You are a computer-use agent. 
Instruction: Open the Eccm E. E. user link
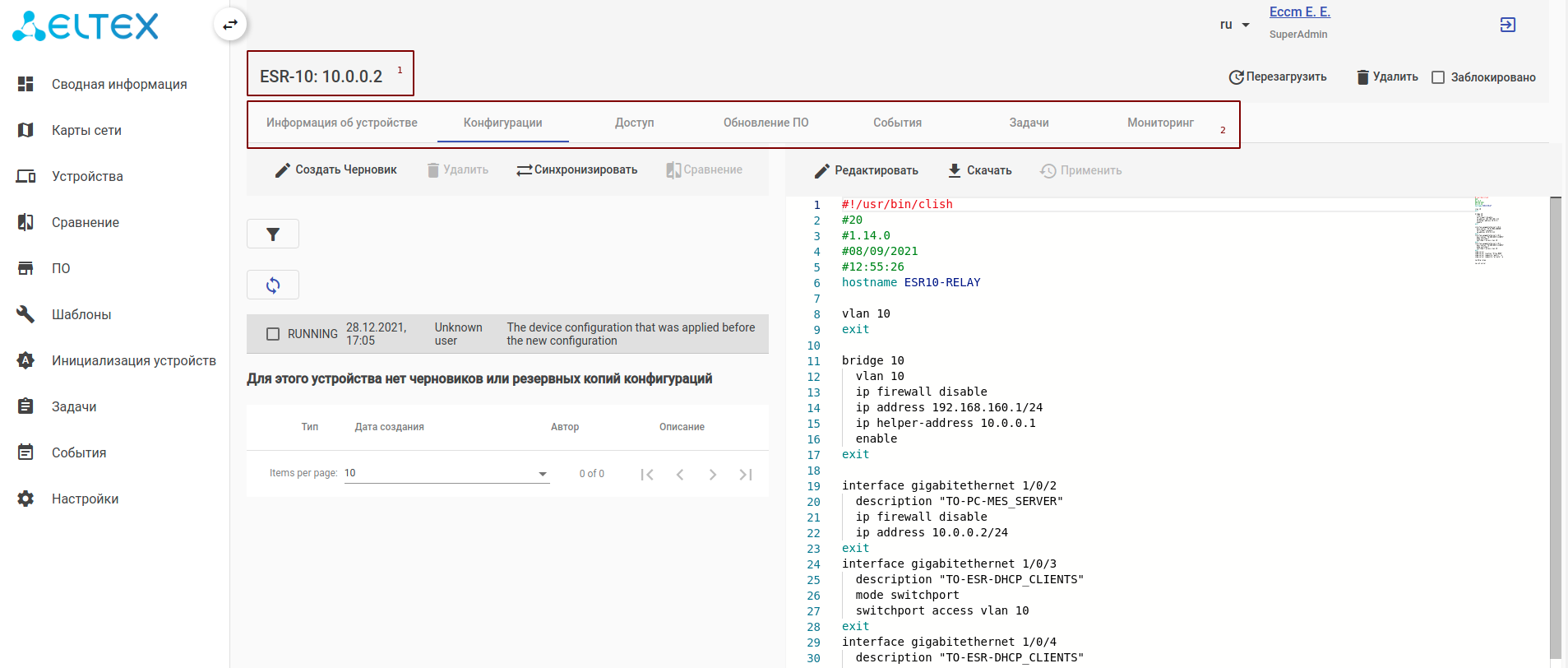[x=1299, y=12]
